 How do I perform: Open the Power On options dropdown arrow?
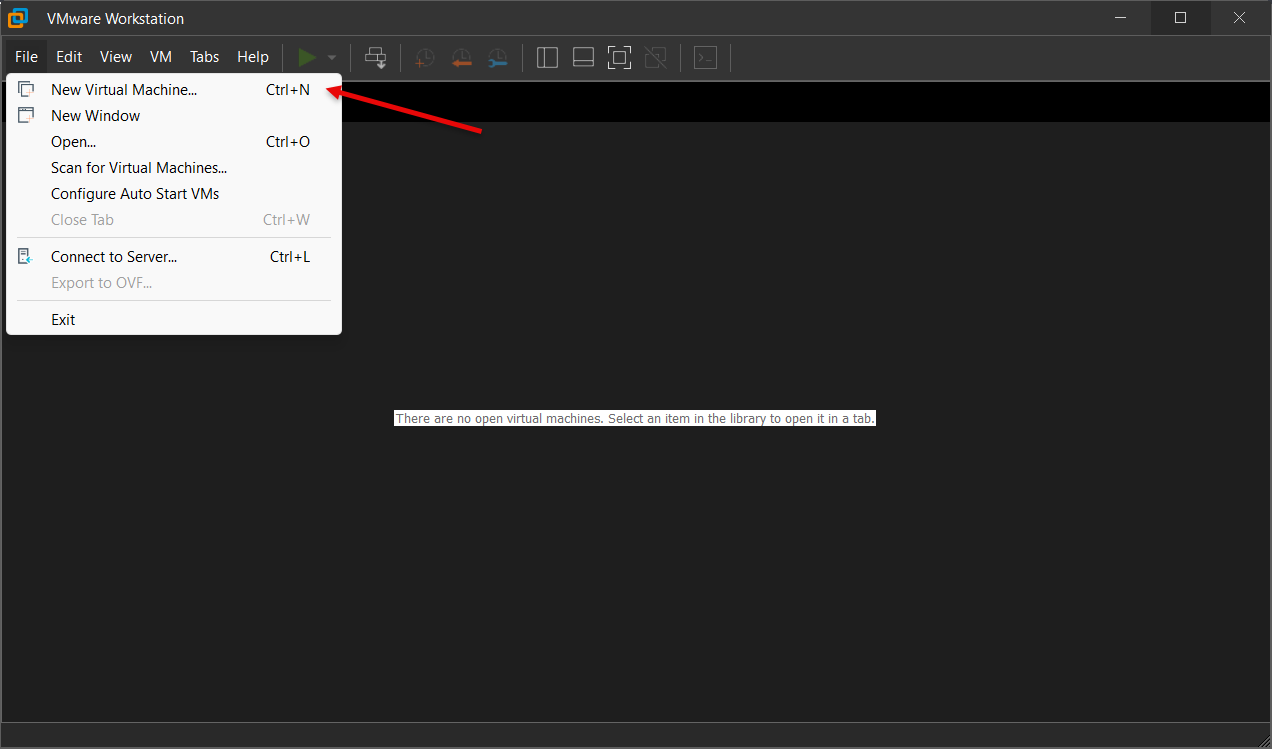(331, 57)
